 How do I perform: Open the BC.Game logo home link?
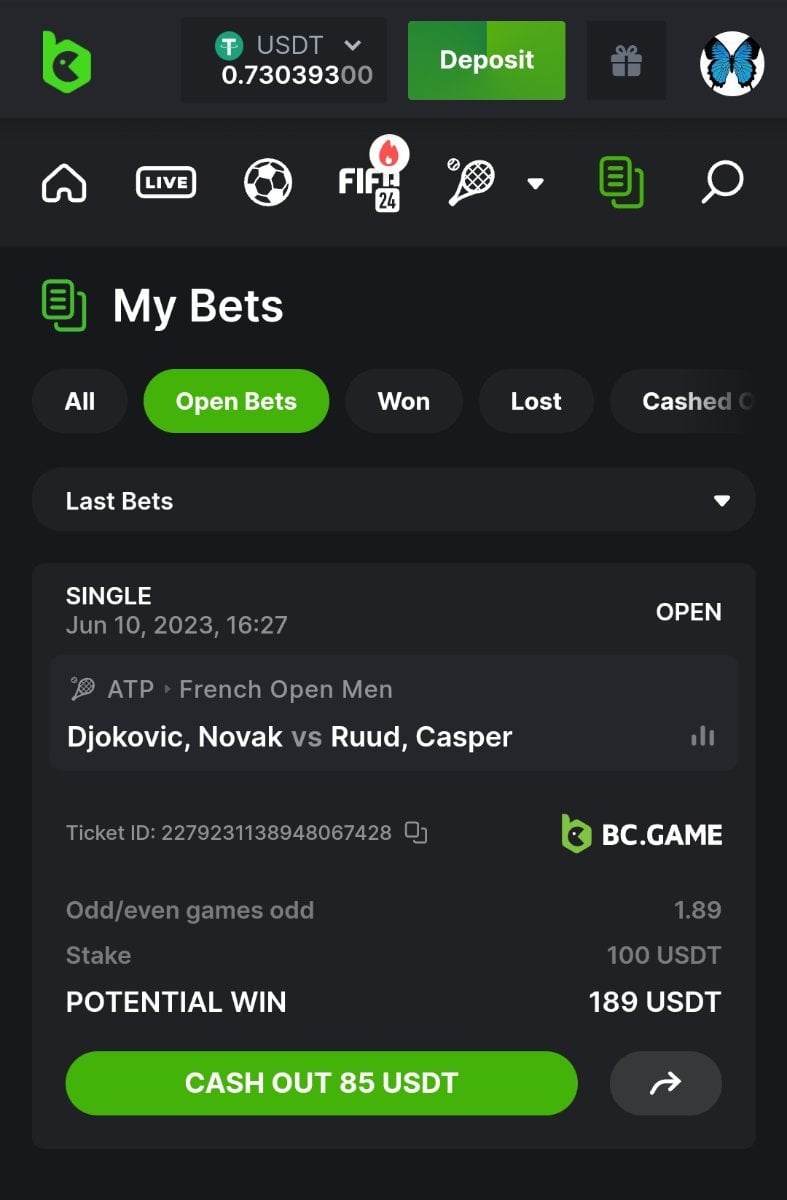[x=66, y=62]
